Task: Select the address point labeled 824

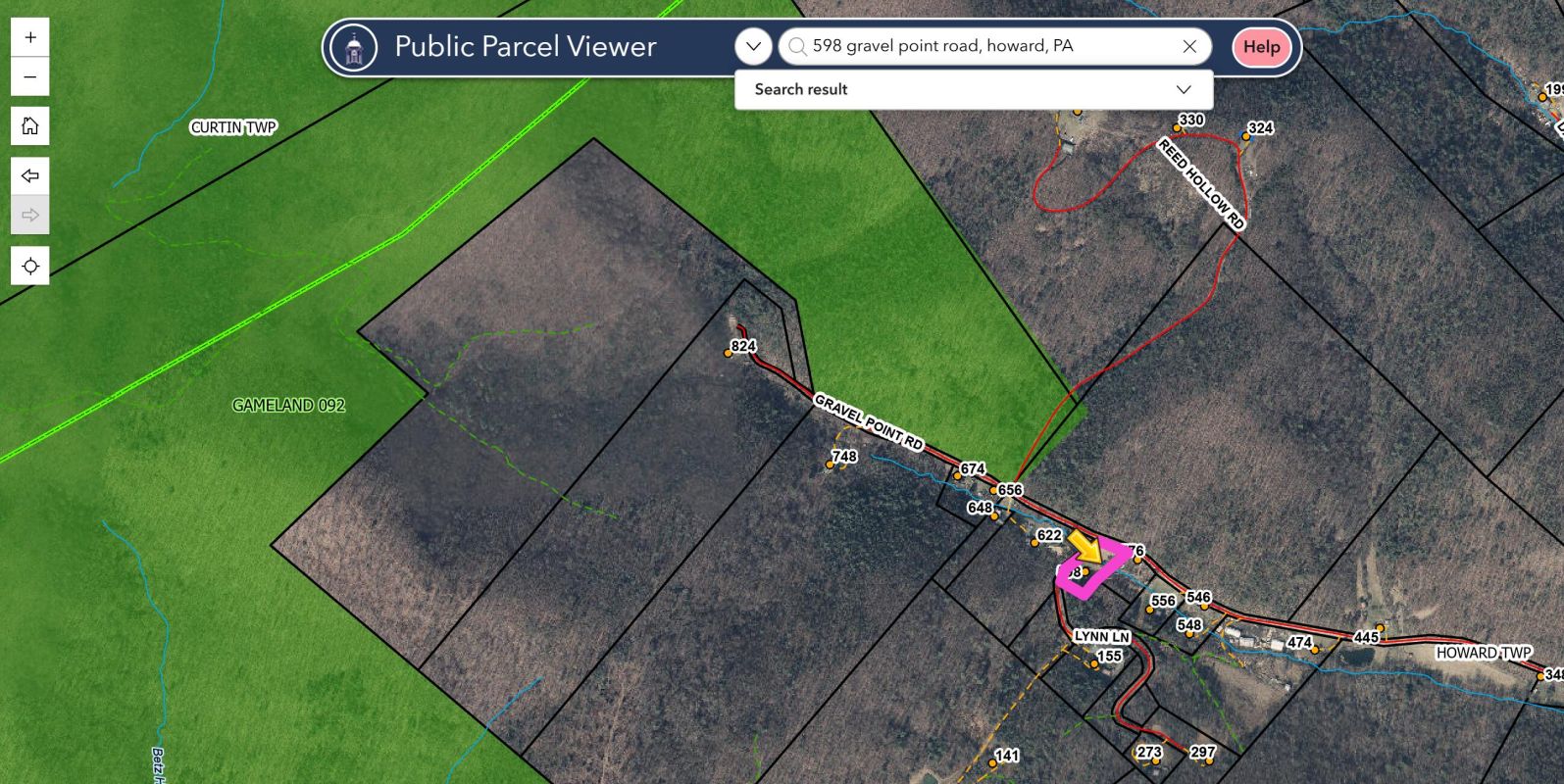Action: [729, 353]
